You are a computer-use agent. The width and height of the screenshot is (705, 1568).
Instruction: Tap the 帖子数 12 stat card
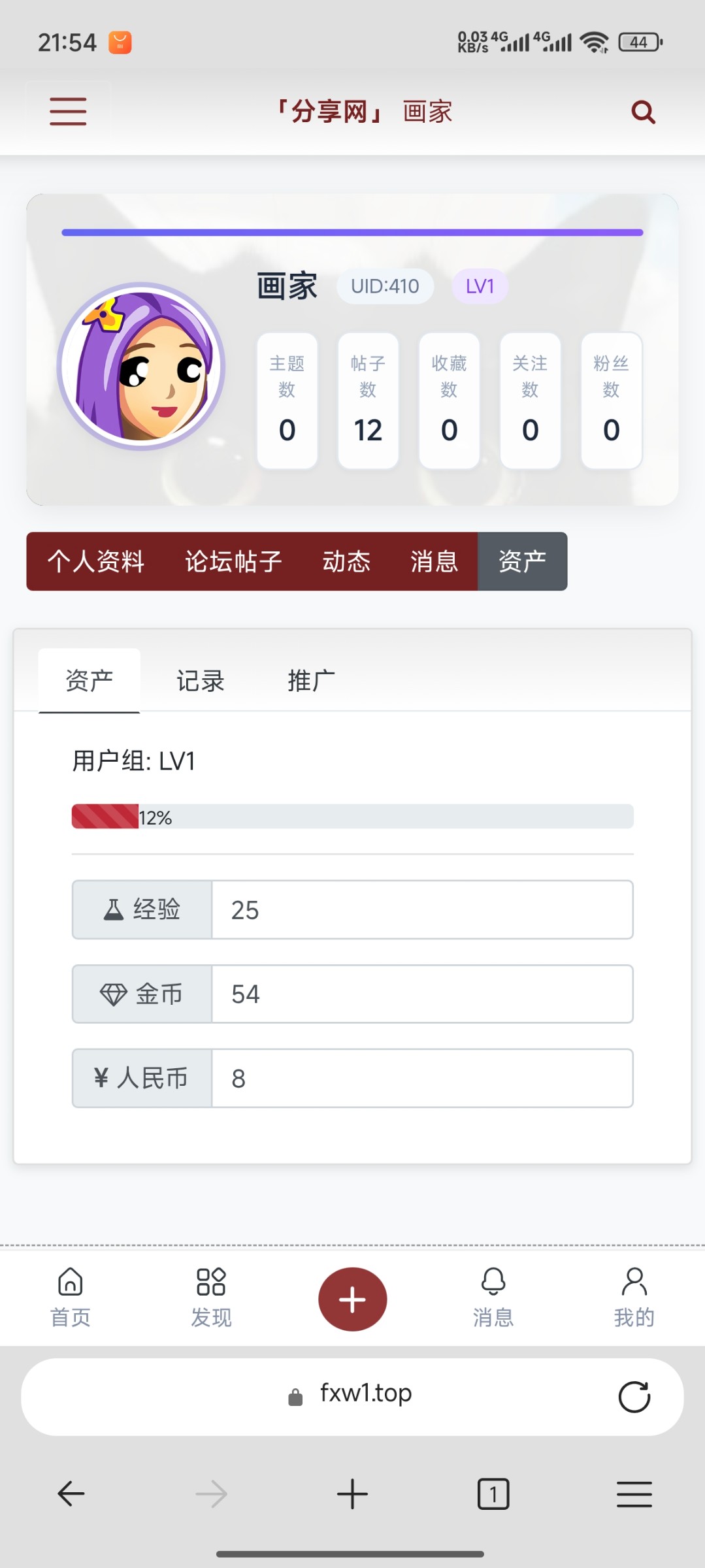click(368, 400)
